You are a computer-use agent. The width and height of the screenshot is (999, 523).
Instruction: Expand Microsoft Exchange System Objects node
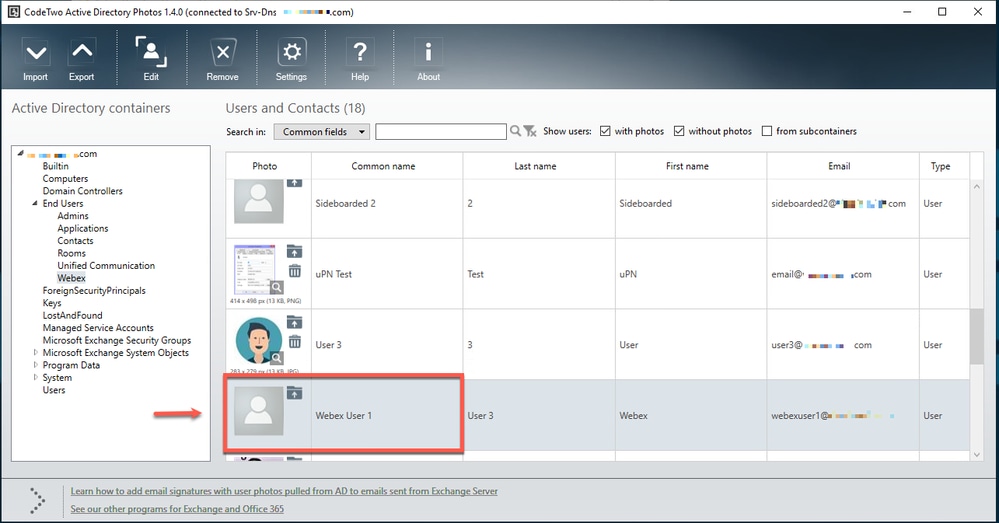(x=36, y=352)
